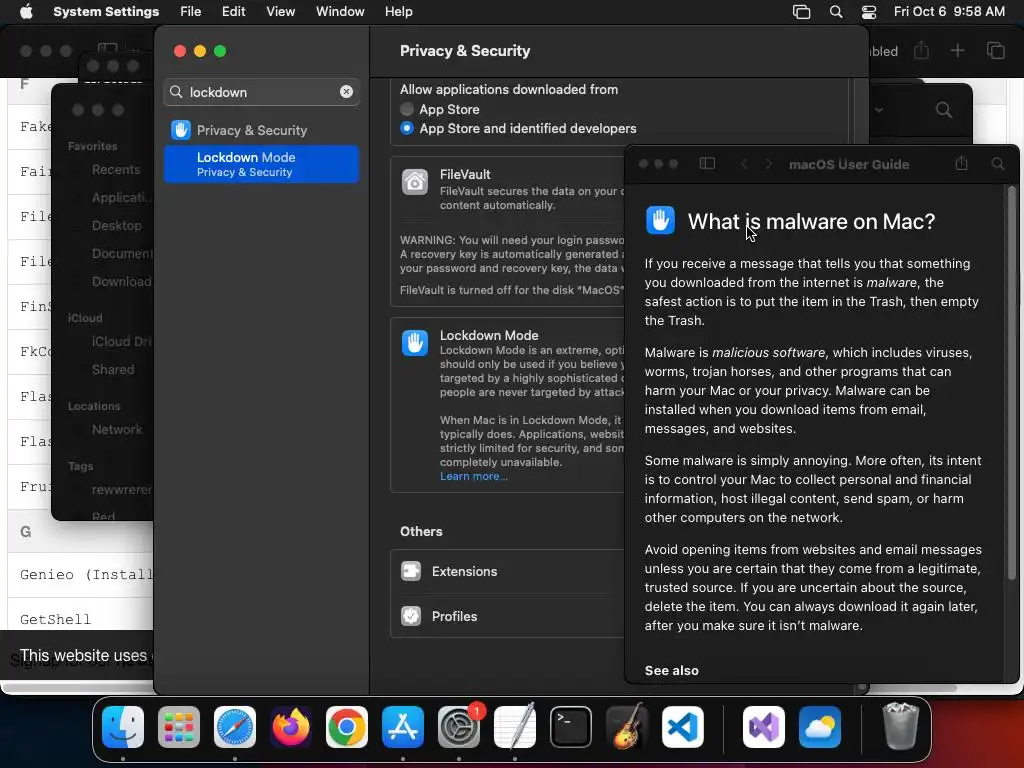1024x768 pixels.
Task: Open Safari from the Dock
Action: tap(235, 727)
